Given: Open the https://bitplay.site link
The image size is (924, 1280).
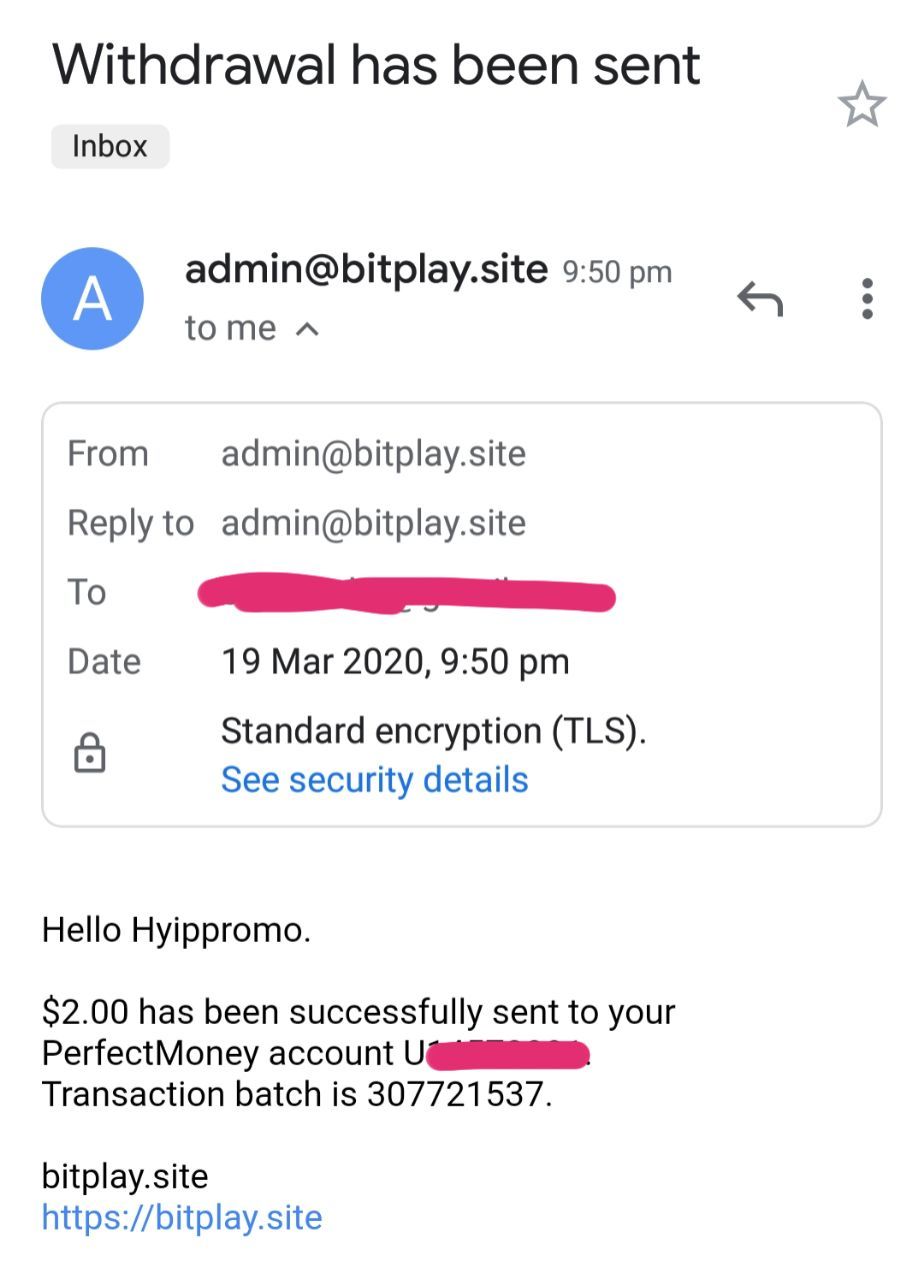Looking at the screenshot, I should tap(182, 1217).
